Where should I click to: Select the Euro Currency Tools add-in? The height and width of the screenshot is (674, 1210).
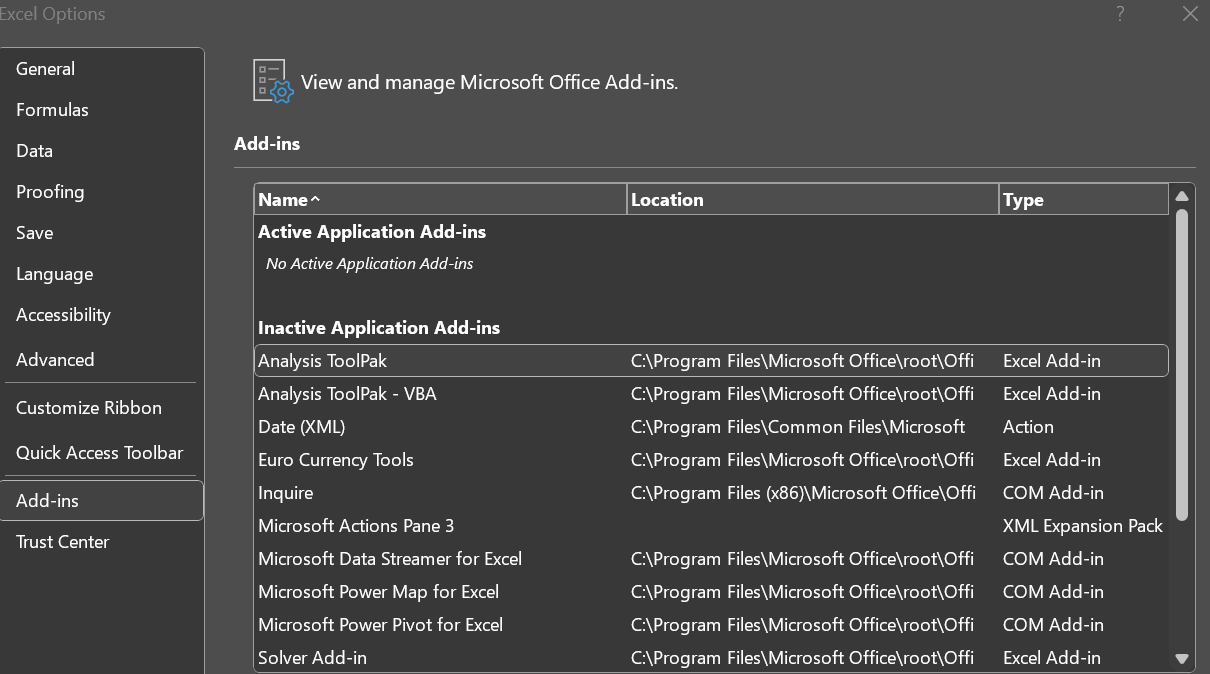click(711, 460)
